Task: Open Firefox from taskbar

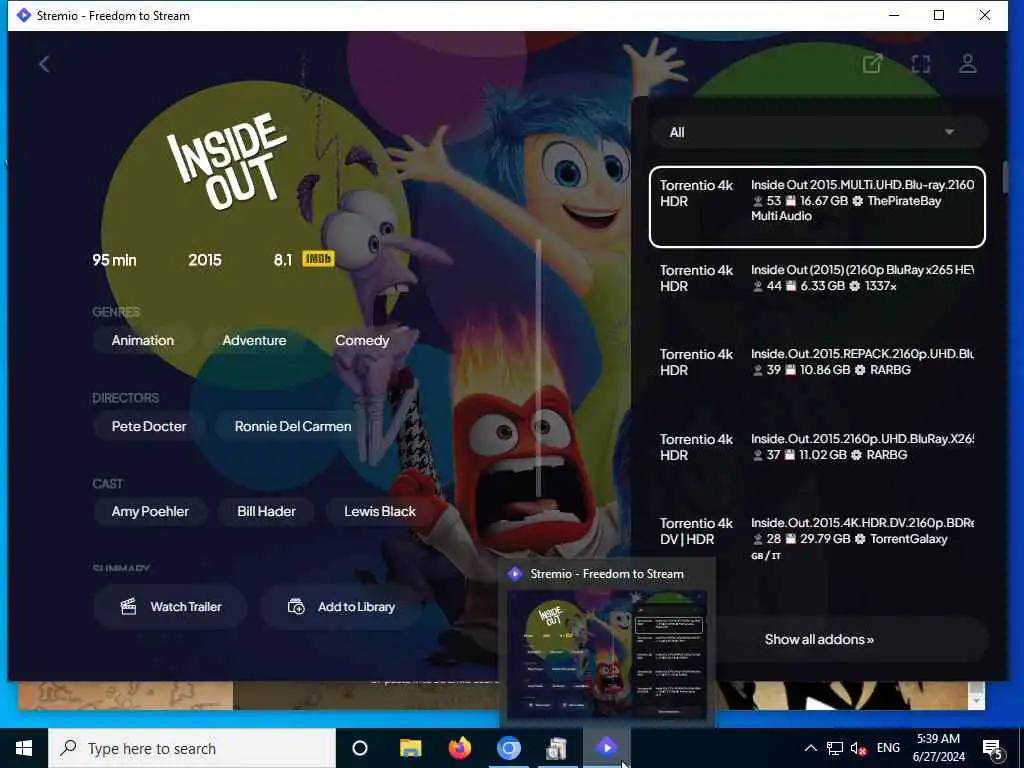Action: tap(460, 748)
